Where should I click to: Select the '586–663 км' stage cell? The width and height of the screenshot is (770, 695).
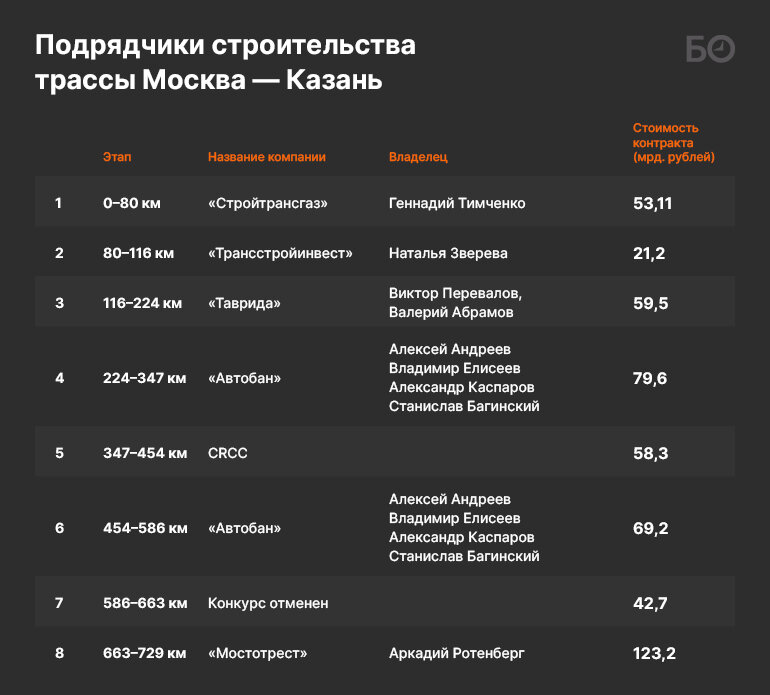click(x=145, y=603)
